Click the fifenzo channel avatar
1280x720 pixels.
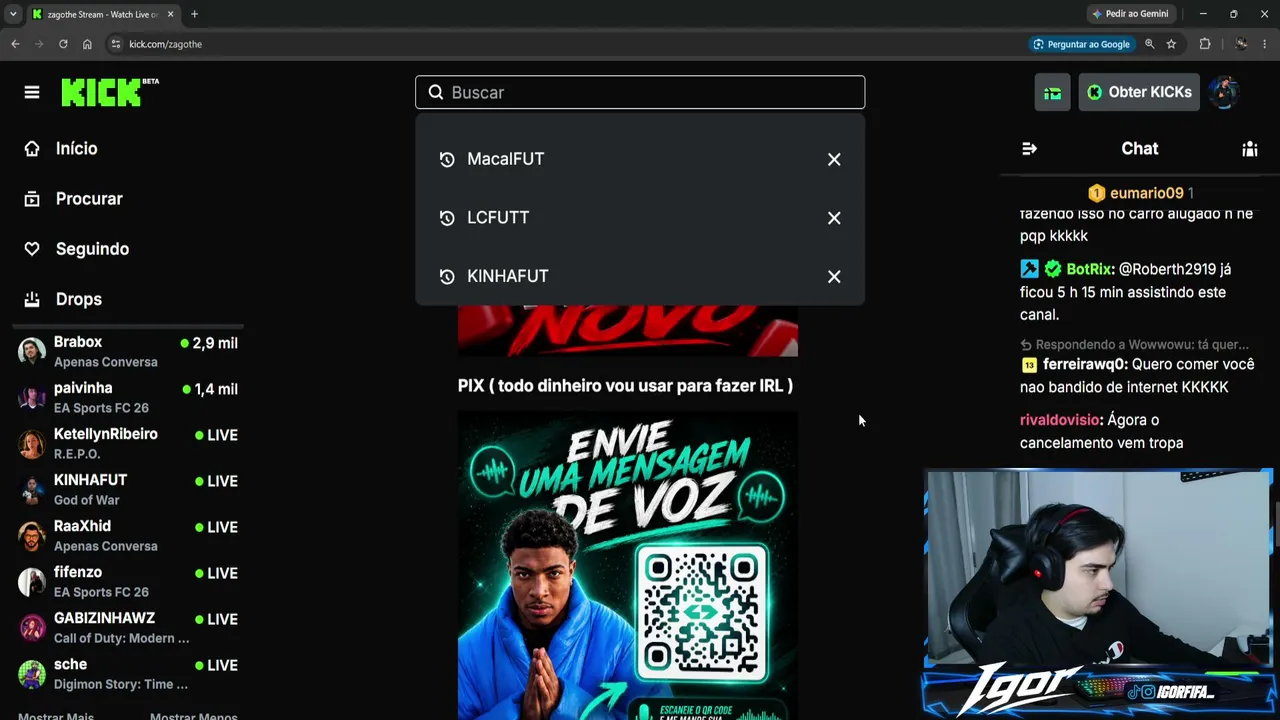[32, 581]
